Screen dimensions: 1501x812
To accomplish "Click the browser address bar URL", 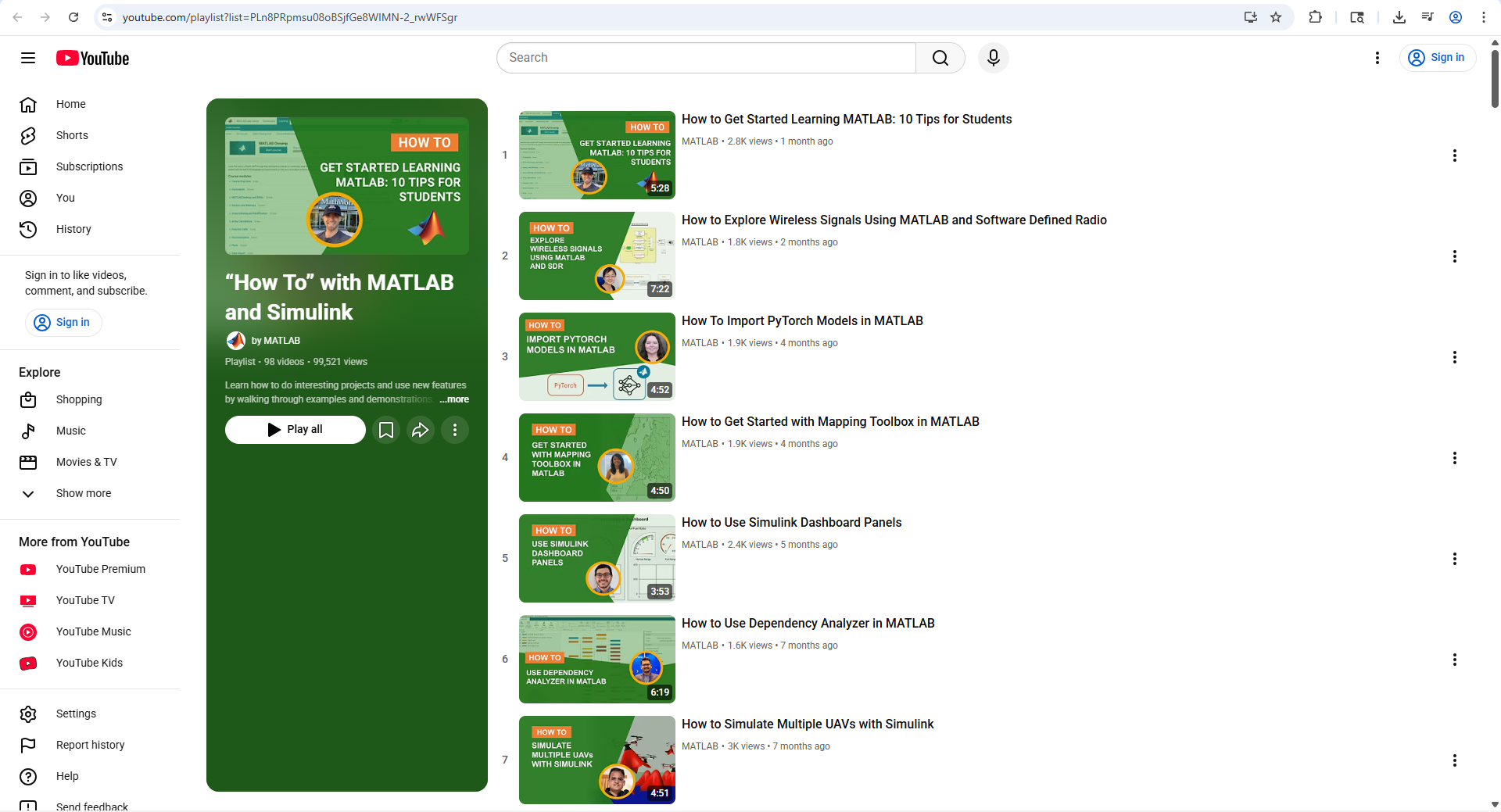I will pos(290,17).
